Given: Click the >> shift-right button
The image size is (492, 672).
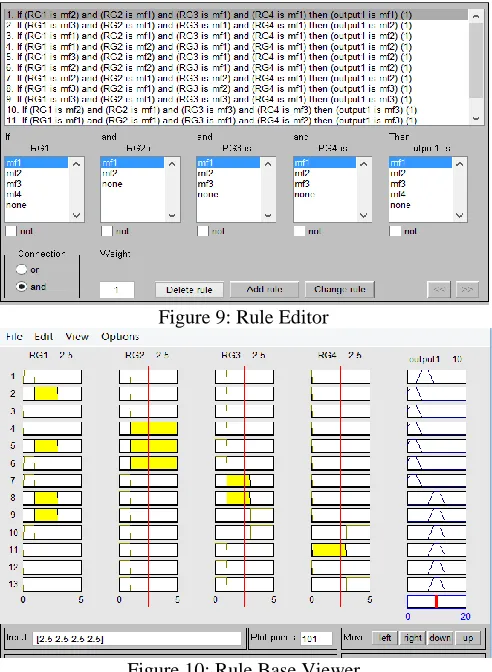Looking at the screenshot, I should pyautogui.click(x=467, y=290).
